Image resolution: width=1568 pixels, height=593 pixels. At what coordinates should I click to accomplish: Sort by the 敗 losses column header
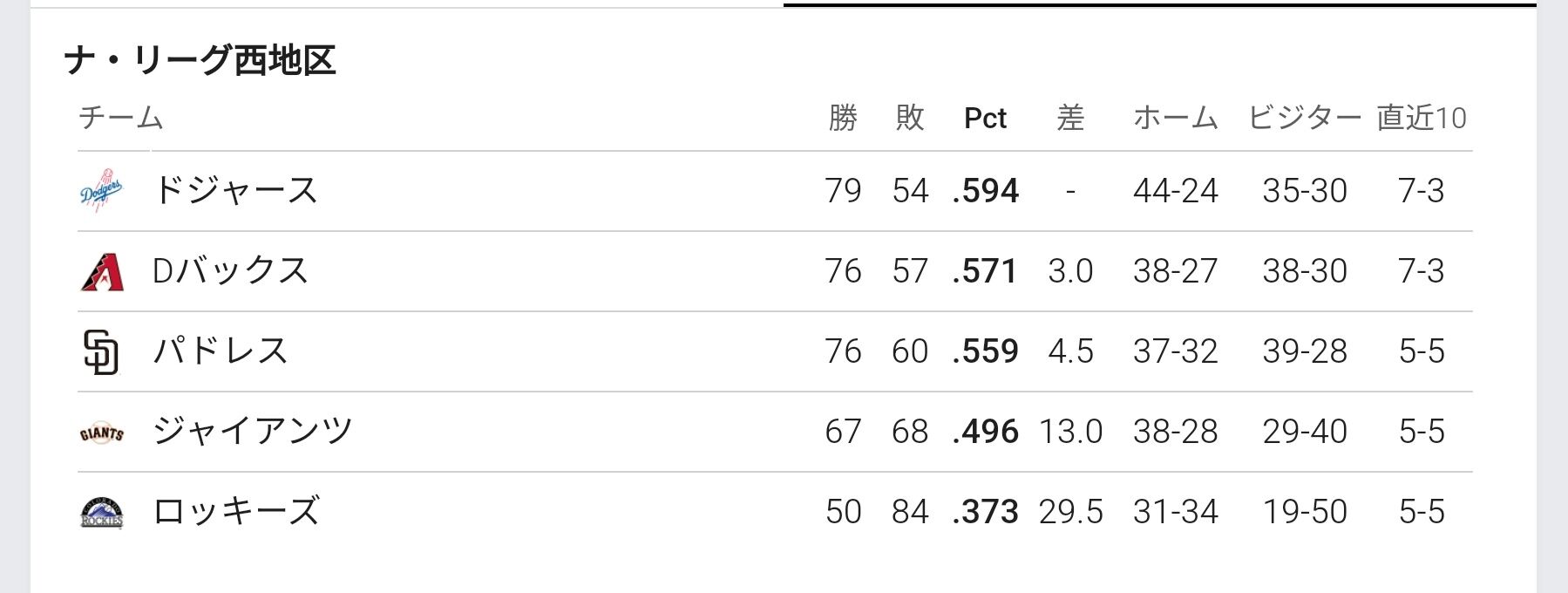pos(910,118)
